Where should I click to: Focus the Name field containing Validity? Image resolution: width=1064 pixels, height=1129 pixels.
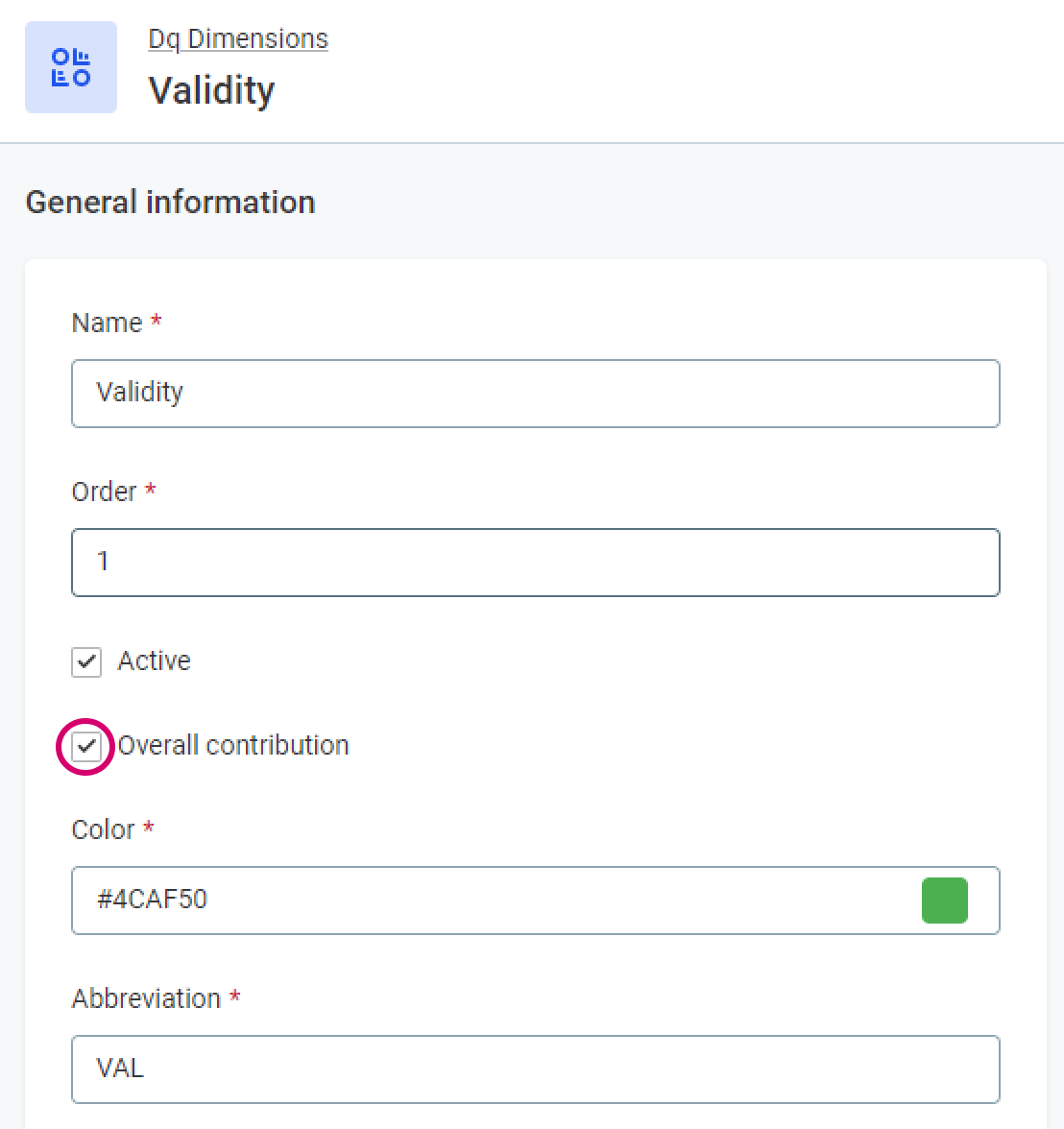pos(535,394)
